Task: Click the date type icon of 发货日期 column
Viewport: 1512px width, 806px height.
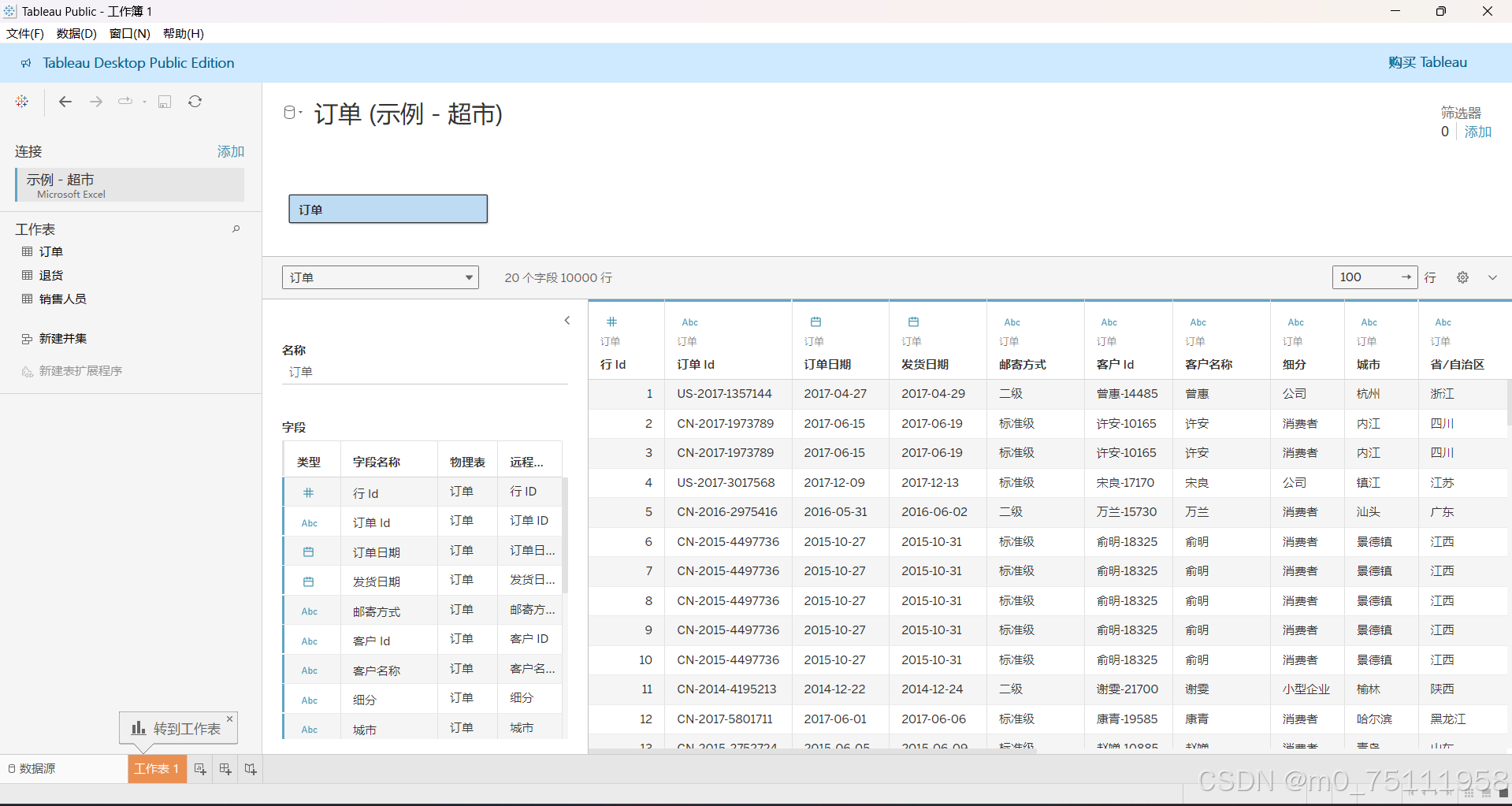Action: pyautogui.click(x=913, y=321)
